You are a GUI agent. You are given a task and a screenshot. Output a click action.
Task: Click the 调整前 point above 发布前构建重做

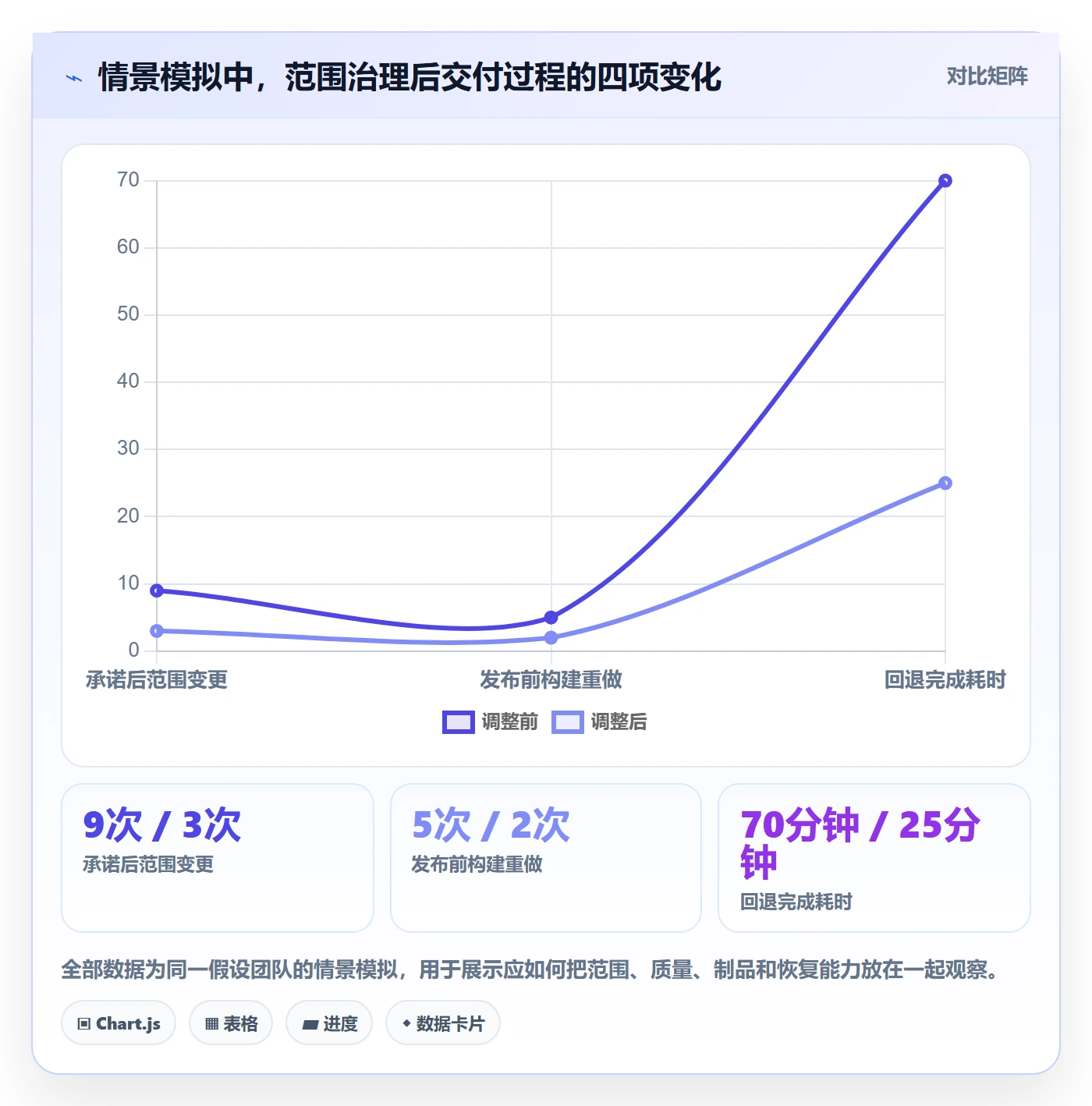pyautogui.click(x=551, y=617)
